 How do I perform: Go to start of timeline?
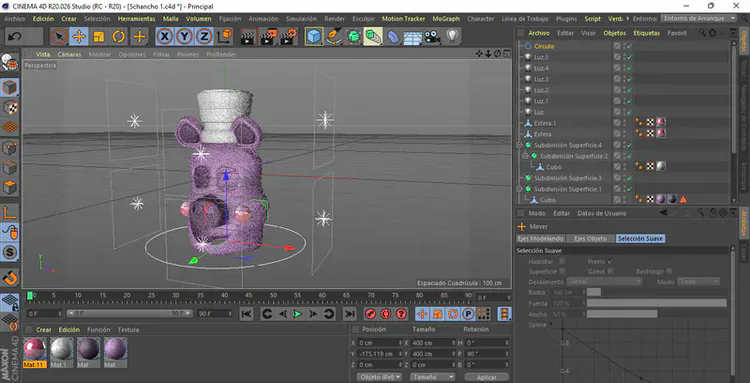(246, 314)
